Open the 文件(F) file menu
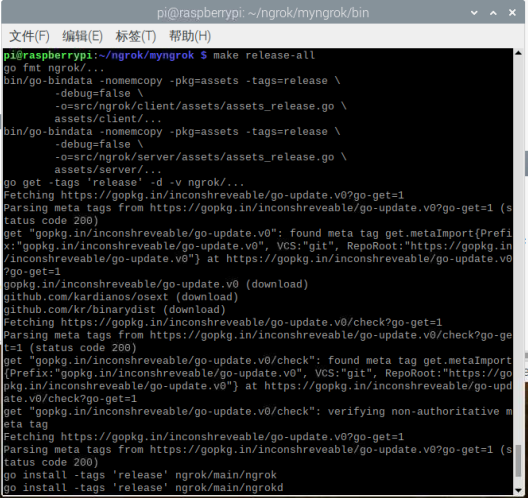The image size is (528, 498). (29, 36)
